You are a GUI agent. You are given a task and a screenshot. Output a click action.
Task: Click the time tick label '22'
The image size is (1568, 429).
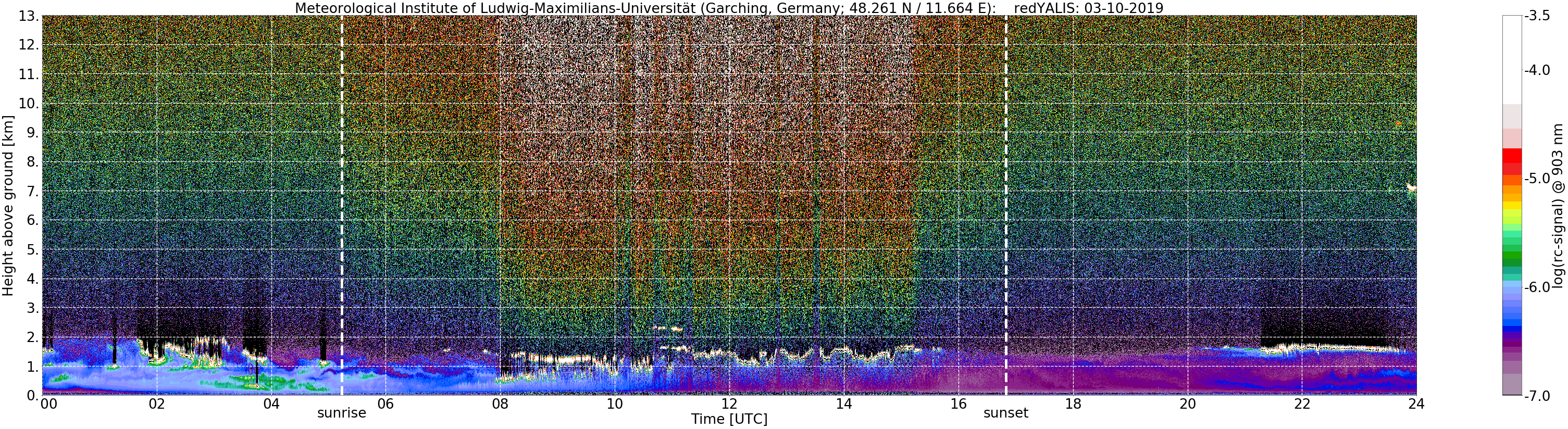point(1302,404)
